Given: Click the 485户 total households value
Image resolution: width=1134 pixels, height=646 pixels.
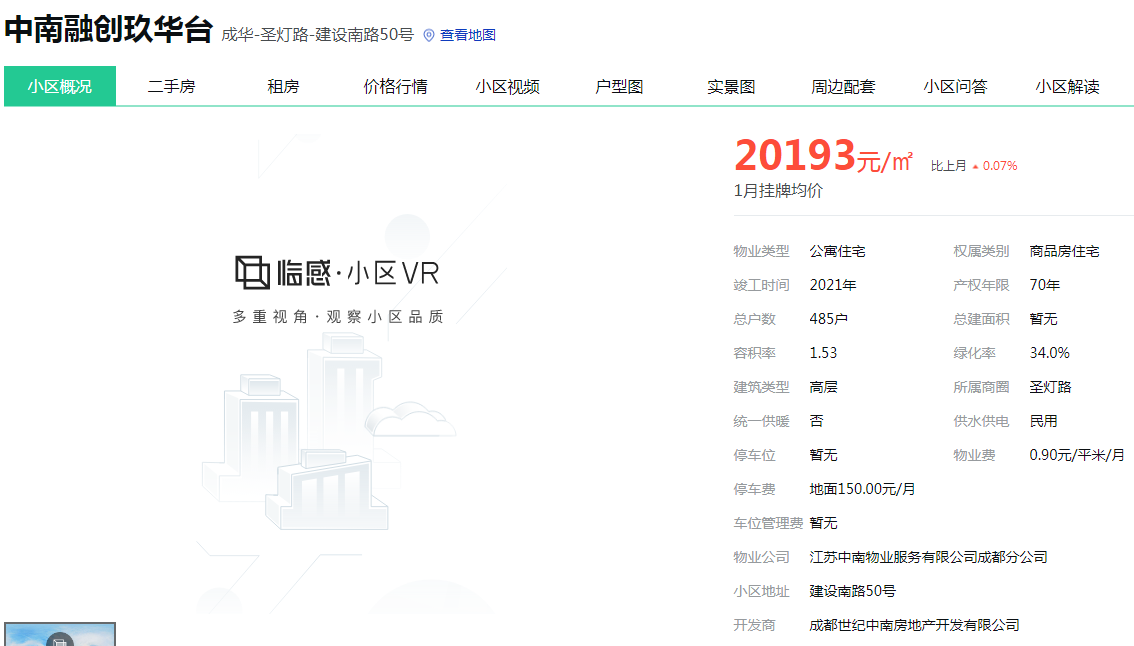Looking at the screenshot, I should pos(829,319).
